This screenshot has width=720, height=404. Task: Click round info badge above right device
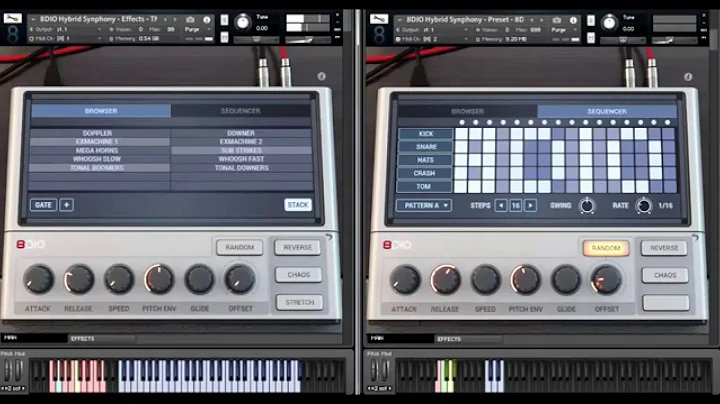tap(688, 77)
